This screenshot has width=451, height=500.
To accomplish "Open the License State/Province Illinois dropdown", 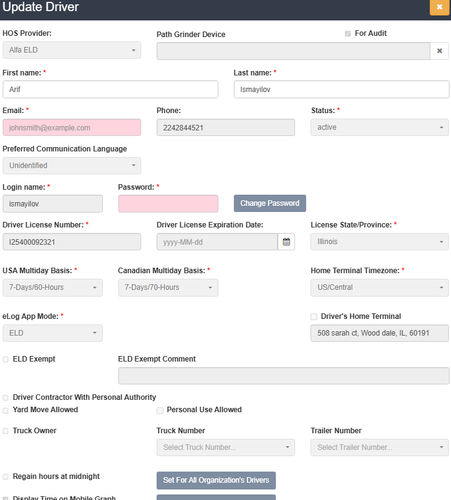I will tap(379, 242).
